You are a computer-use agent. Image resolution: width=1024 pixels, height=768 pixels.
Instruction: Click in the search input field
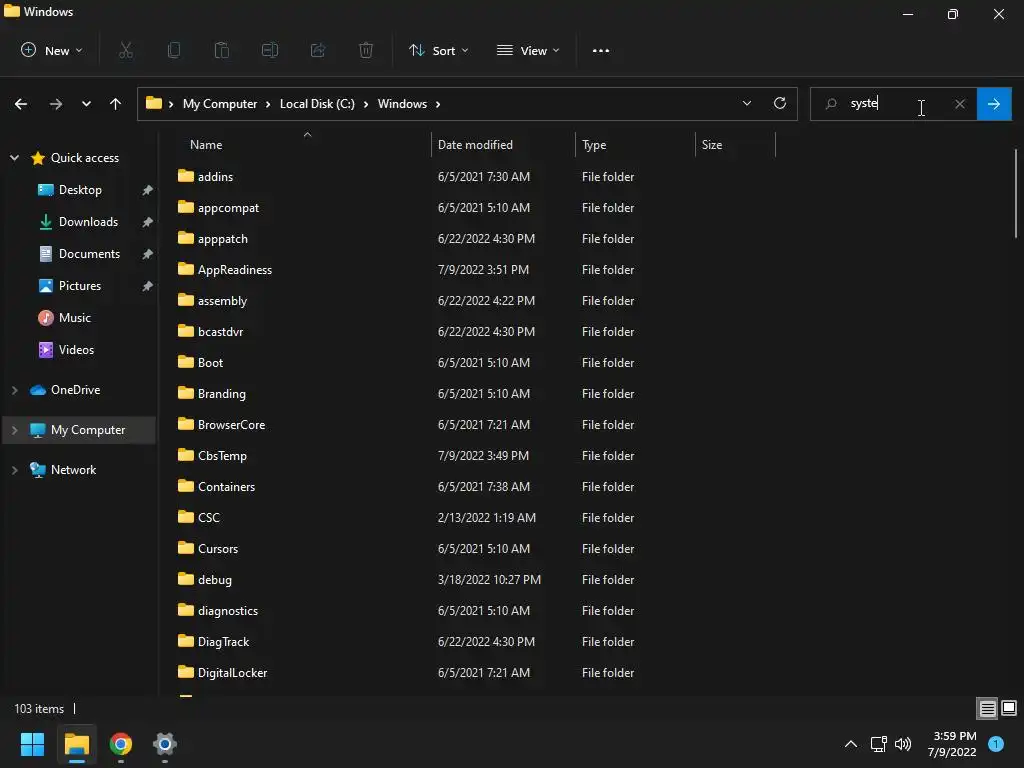point(895,104)
